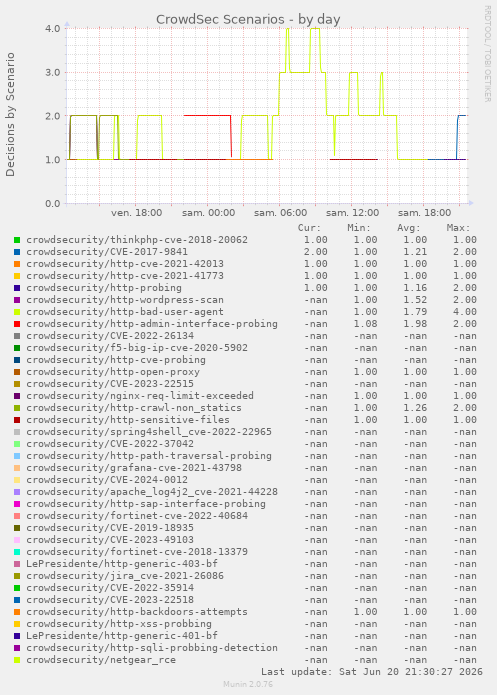This screenshot has width=497, height=695.
Task: Select the 'crowdsecurity/CVE-2019-18935' legend label
Action: (x=110, y=528)
